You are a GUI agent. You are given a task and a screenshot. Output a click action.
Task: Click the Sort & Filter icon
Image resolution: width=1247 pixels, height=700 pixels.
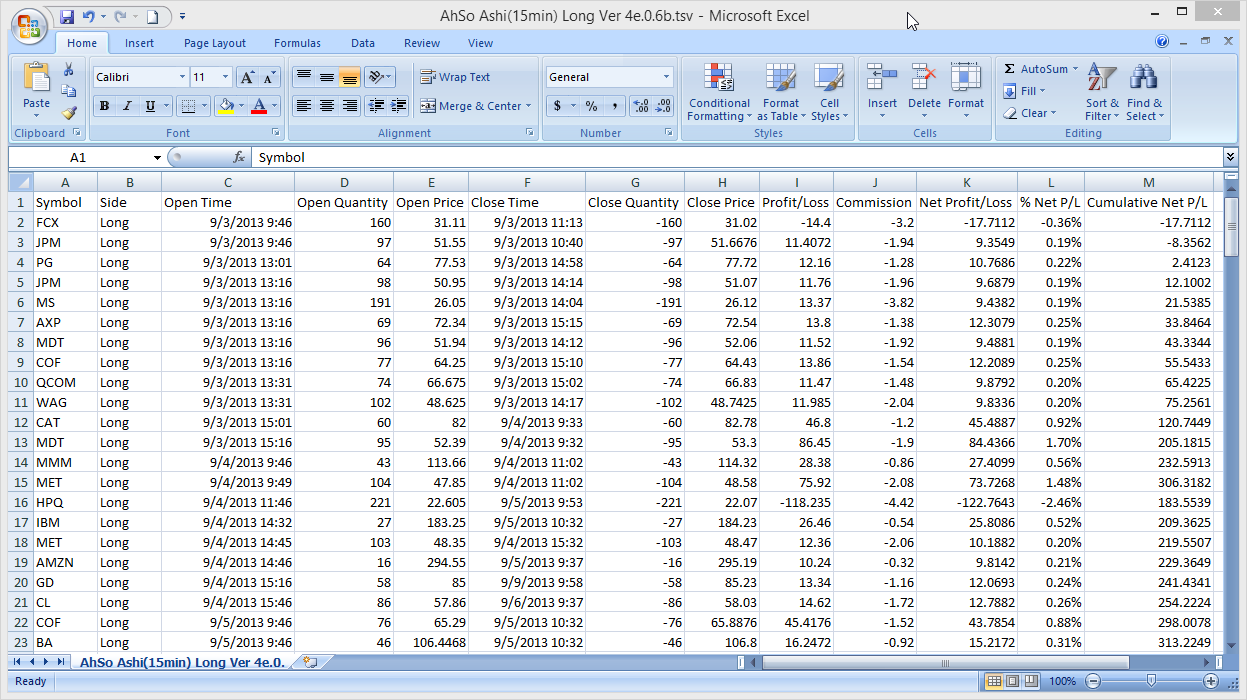1102,78
